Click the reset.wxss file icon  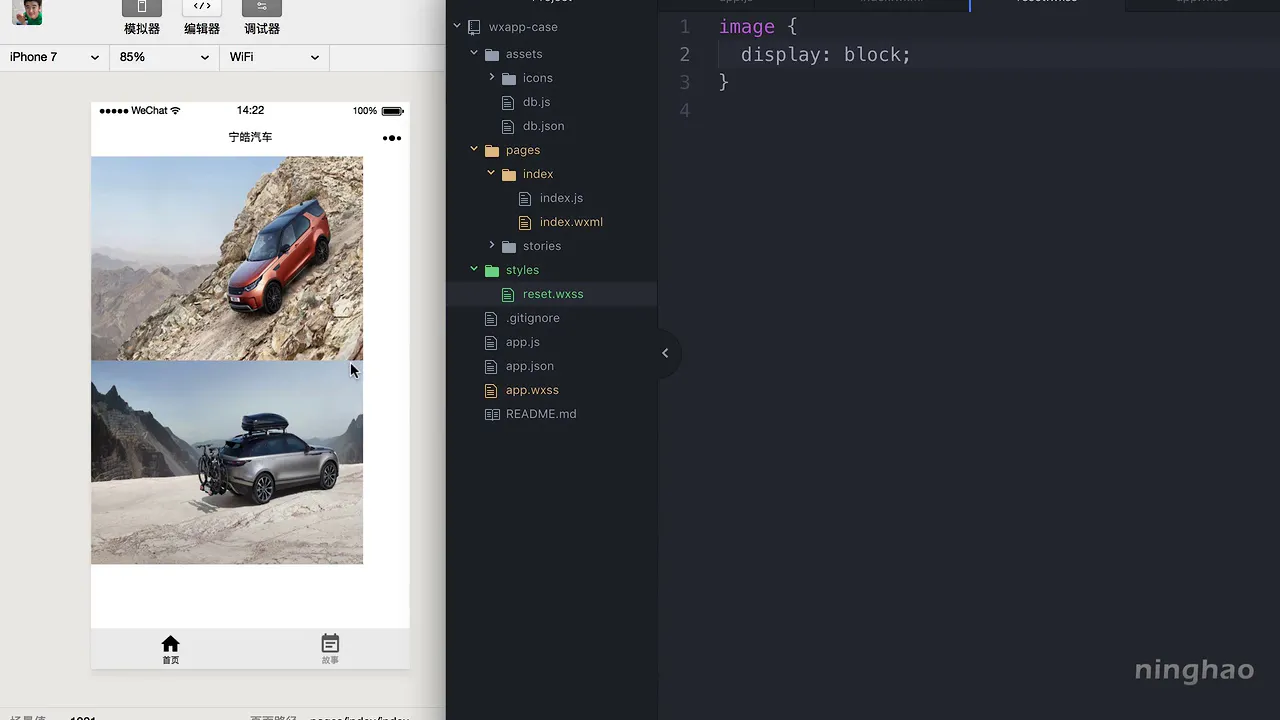(x=507, y=294)
